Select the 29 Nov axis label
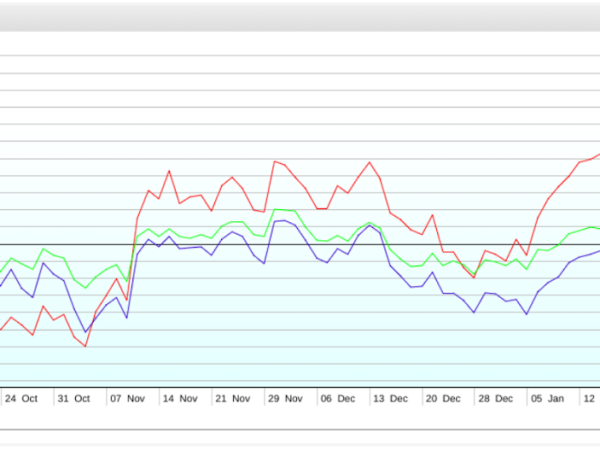This screenshot has width=600, height=450. (285, 398)
